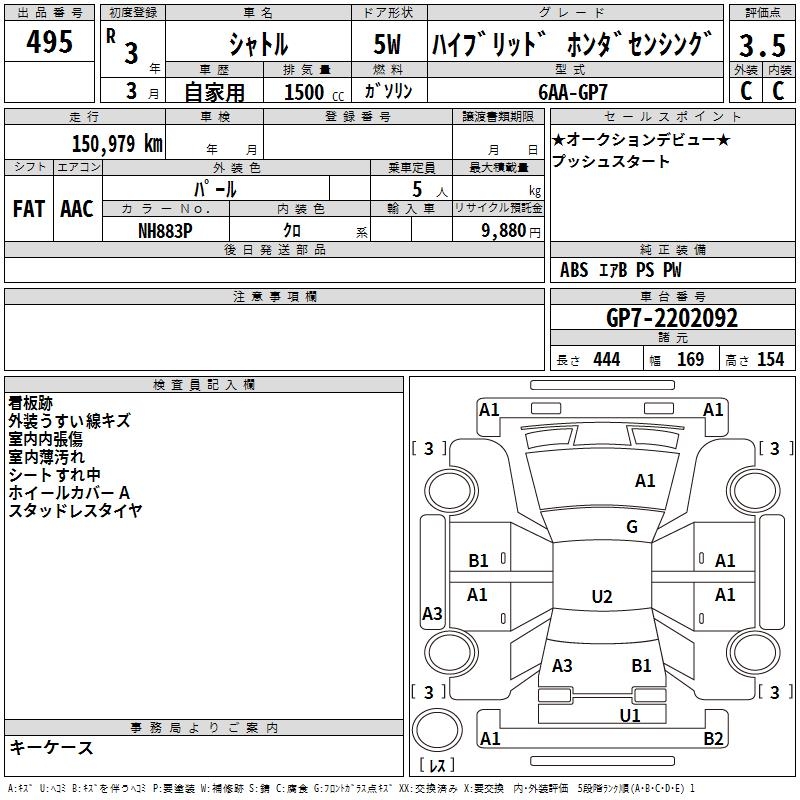Click the A1 mark on the hood
This screenshot has width=800, height=800.
coord(645,481)
